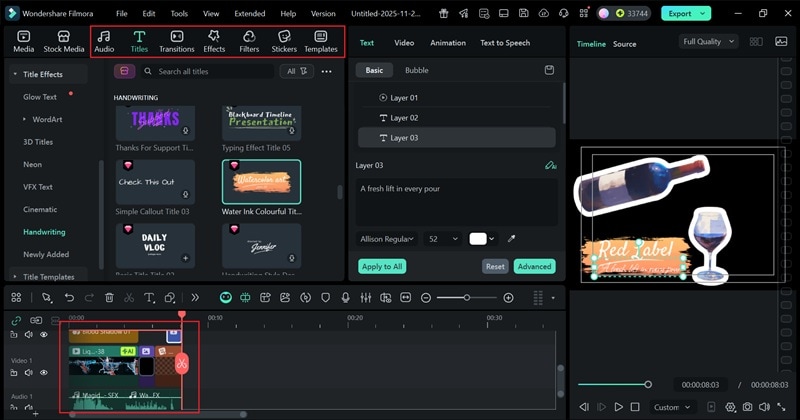
Task: Click the voiceover microphone icon
Action: [345, 298]
